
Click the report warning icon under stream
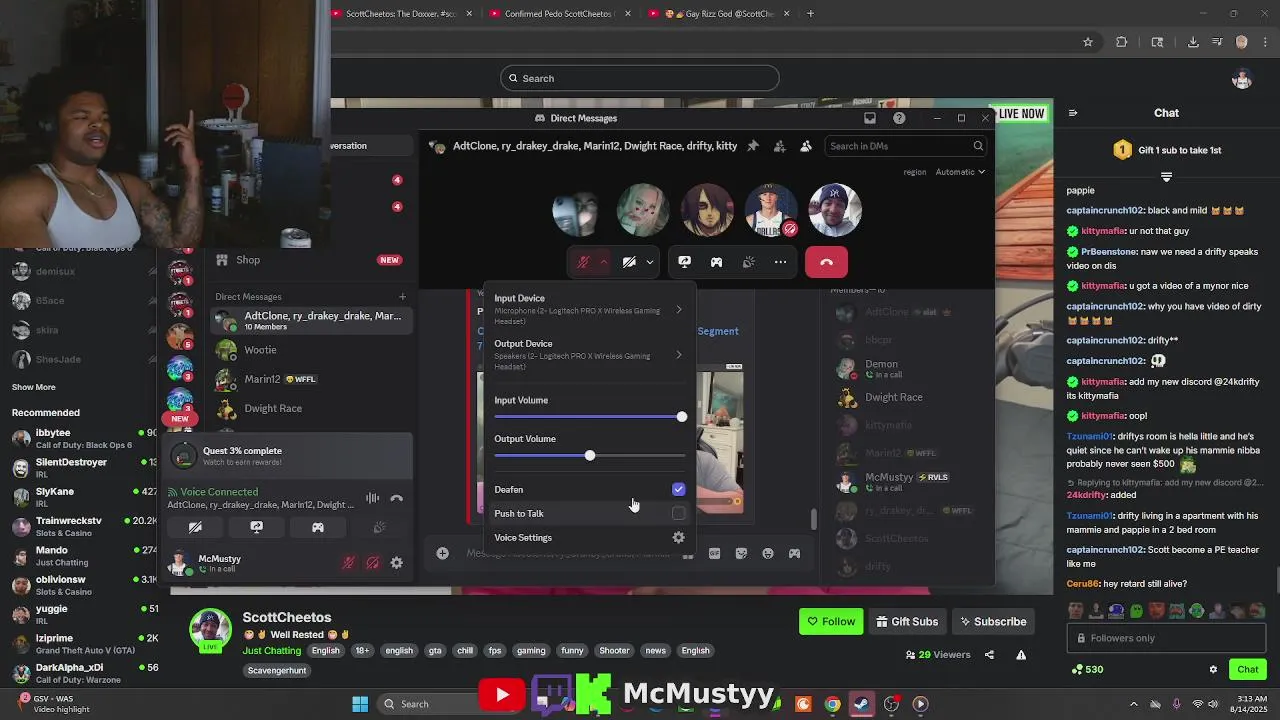click(x=1021, y=655)
